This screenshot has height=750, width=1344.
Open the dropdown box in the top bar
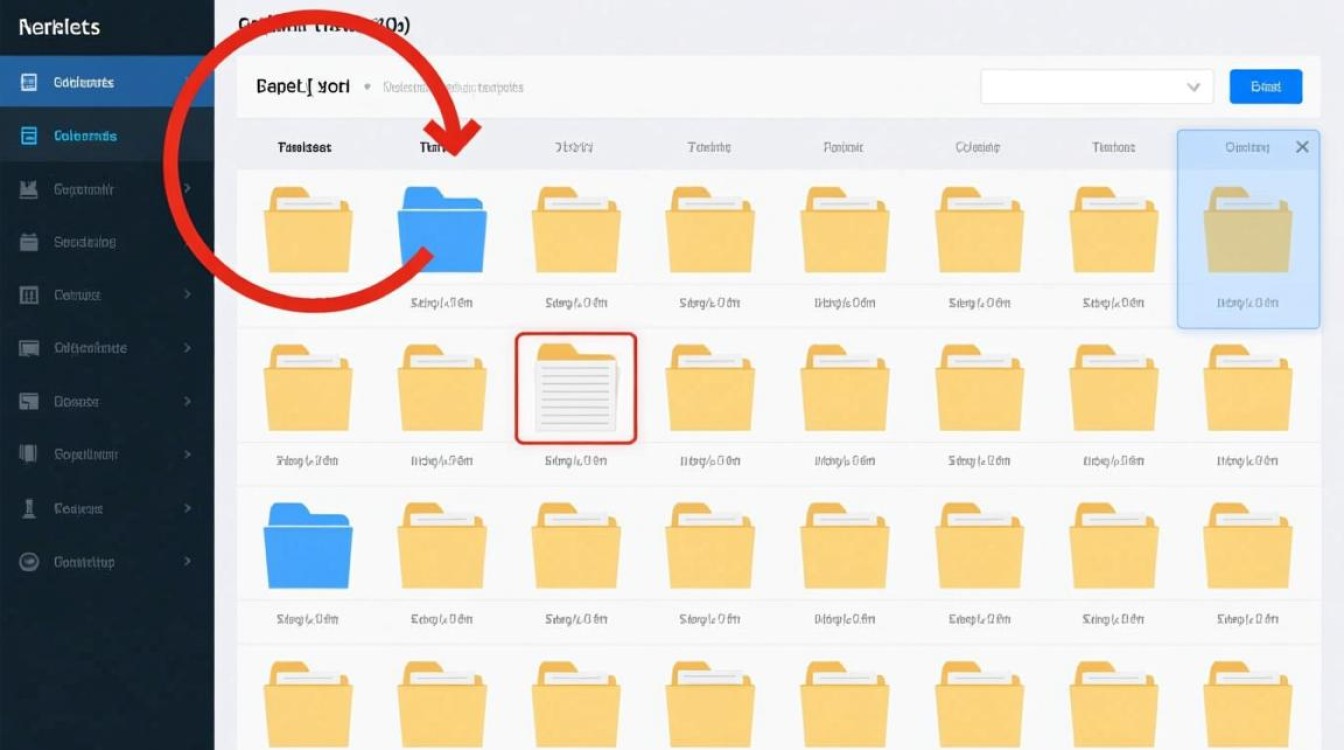pos(1096,87)
